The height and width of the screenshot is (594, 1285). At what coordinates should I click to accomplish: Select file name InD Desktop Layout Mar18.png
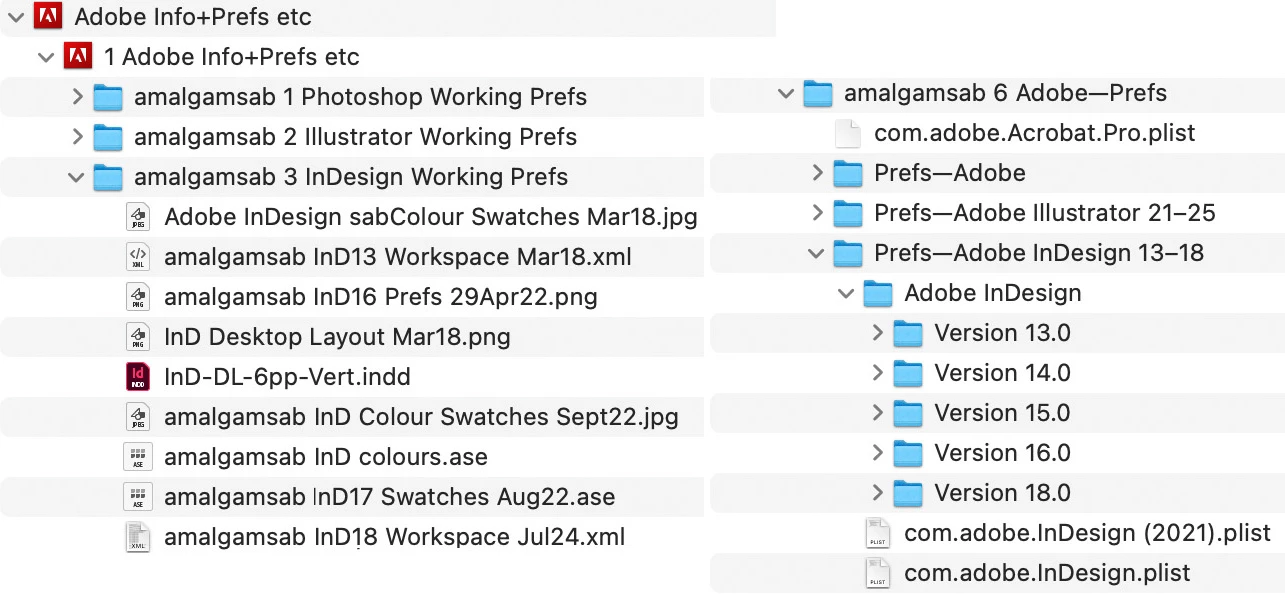pos(337,337)
